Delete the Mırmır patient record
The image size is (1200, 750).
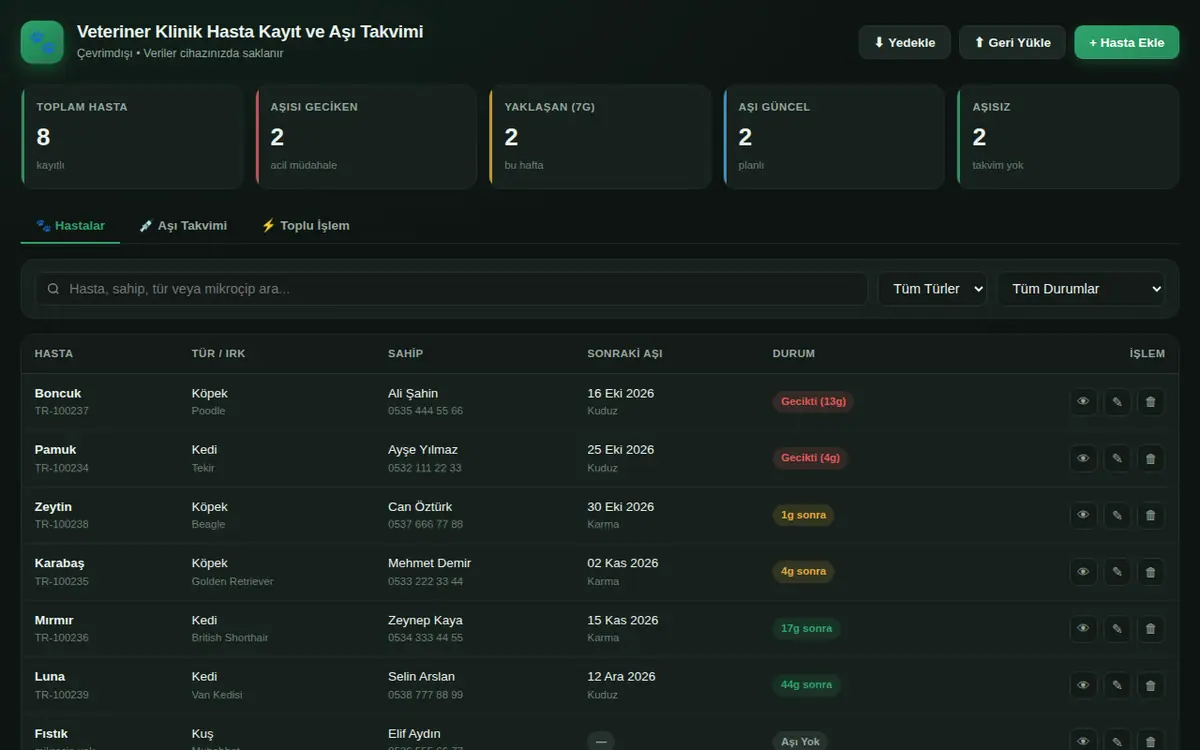[1150, 629]
